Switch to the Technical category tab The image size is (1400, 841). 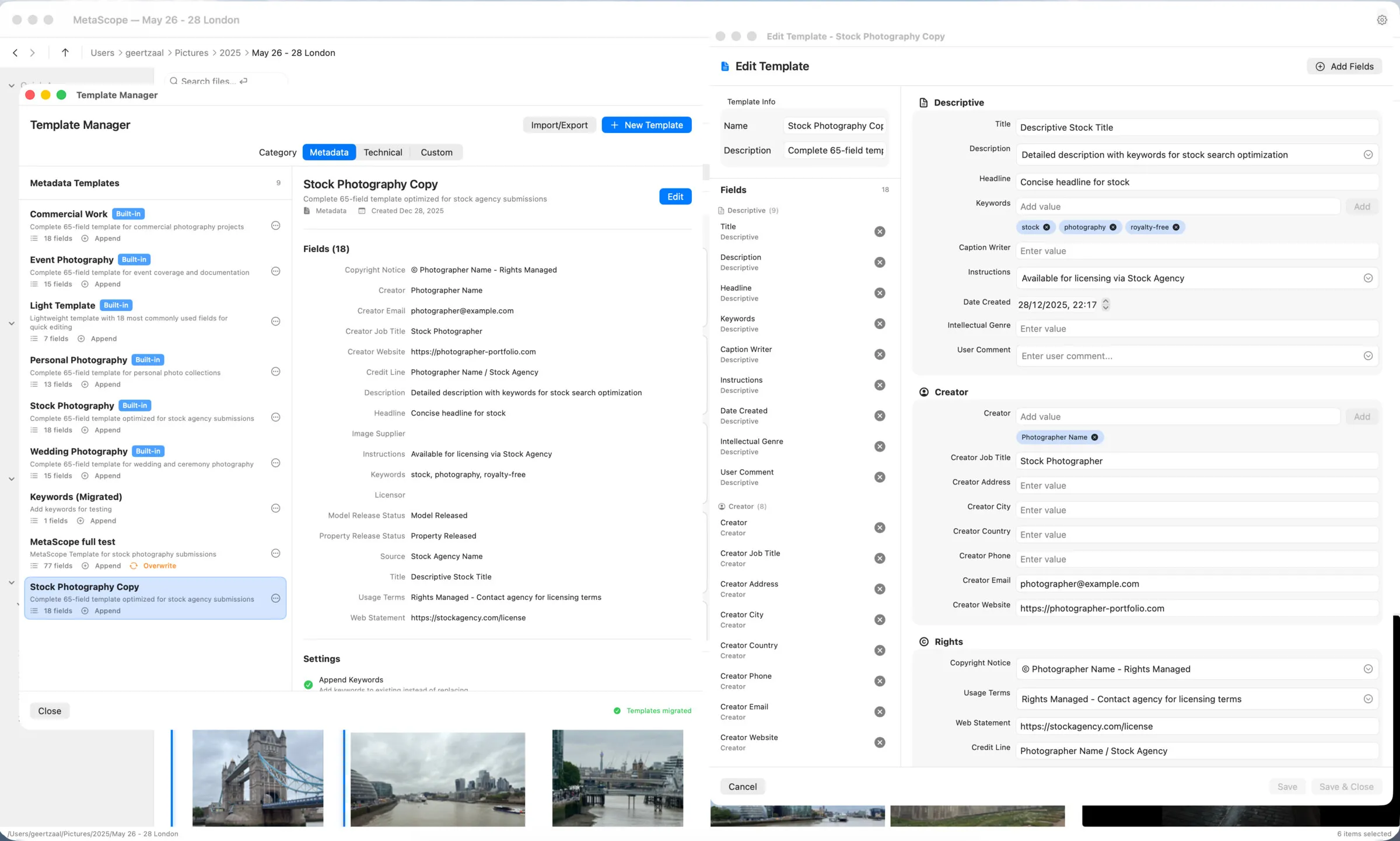click(383, 152)
